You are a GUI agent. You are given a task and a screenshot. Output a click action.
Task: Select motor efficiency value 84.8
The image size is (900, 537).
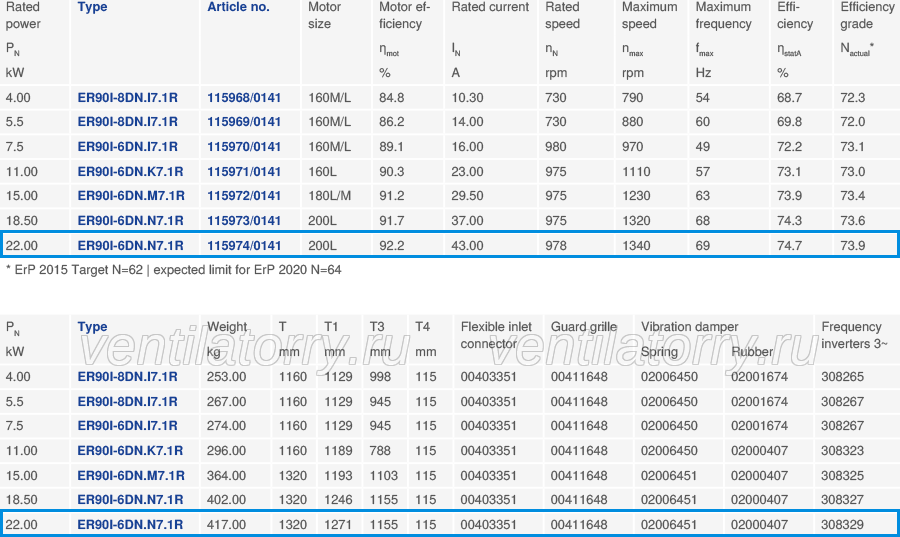click(x=391, y=98)
